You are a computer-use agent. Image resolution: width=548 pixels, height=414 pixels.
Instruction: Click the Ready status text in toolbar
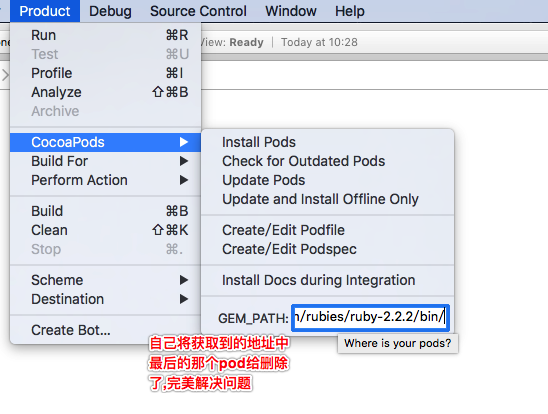coord(246,42)
